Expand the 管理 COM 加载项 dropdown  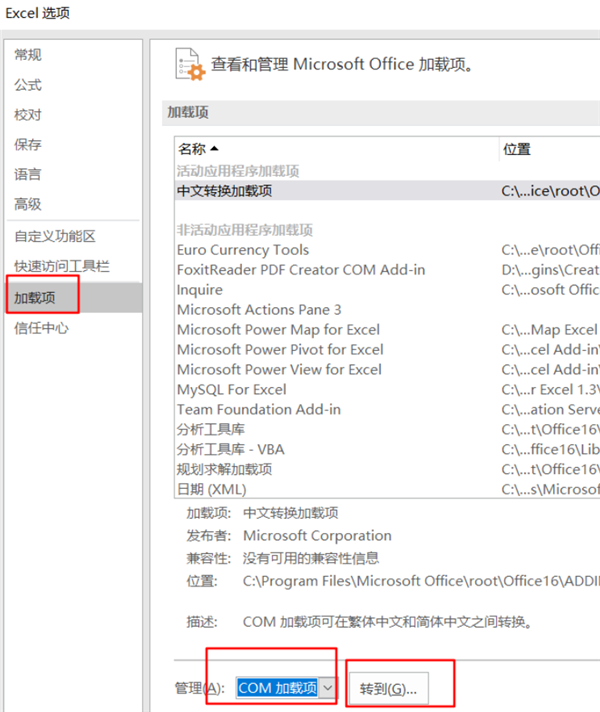(328, 688)
